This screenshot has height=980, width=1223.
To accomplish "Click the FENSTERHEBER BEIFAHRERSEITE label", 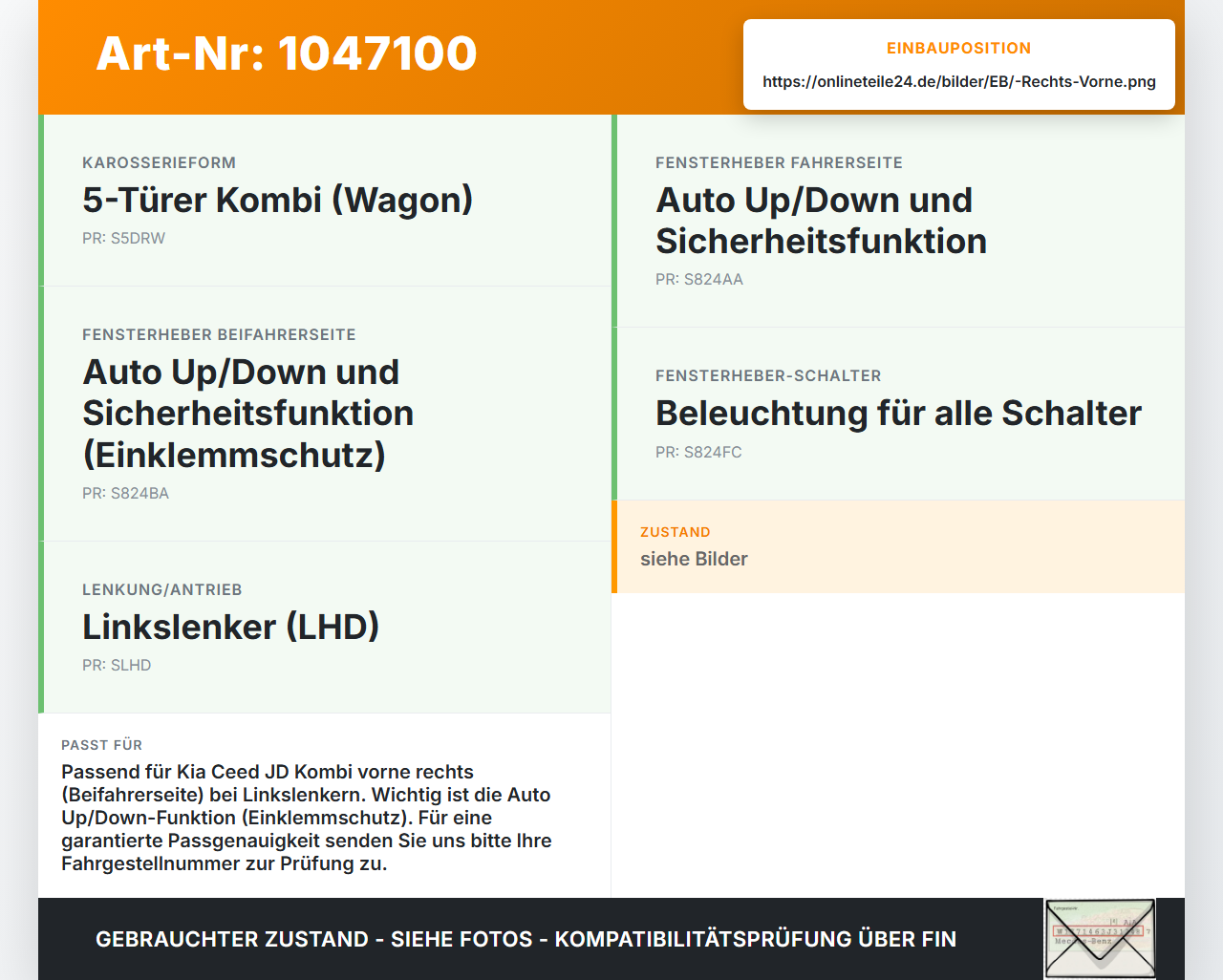I will [x=219, y=335].
